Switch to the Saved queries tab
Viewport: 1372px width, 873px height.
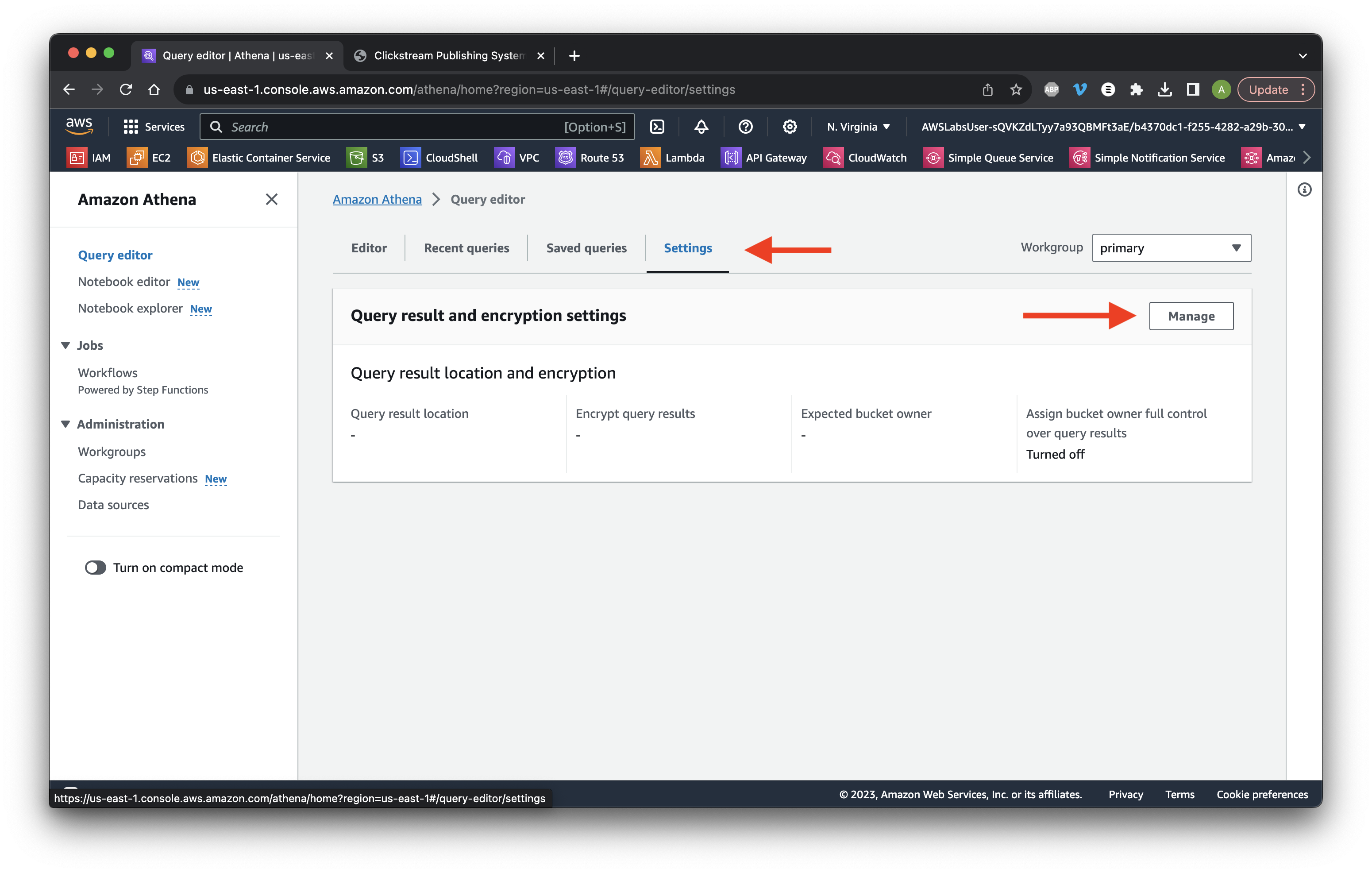click(x=586, y=248)
